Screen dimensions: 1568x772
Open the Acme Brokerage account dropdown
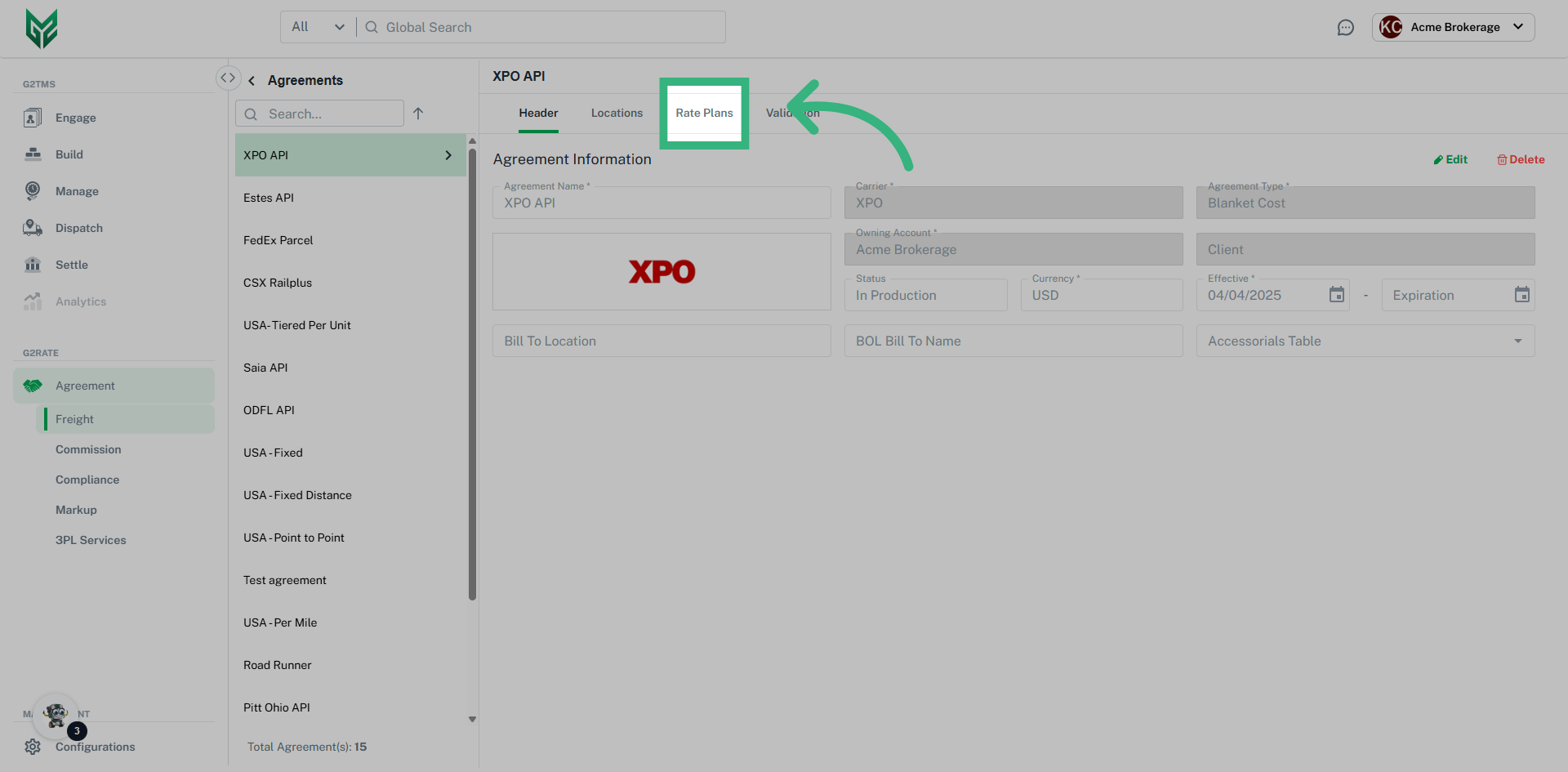click(1454, 27)
